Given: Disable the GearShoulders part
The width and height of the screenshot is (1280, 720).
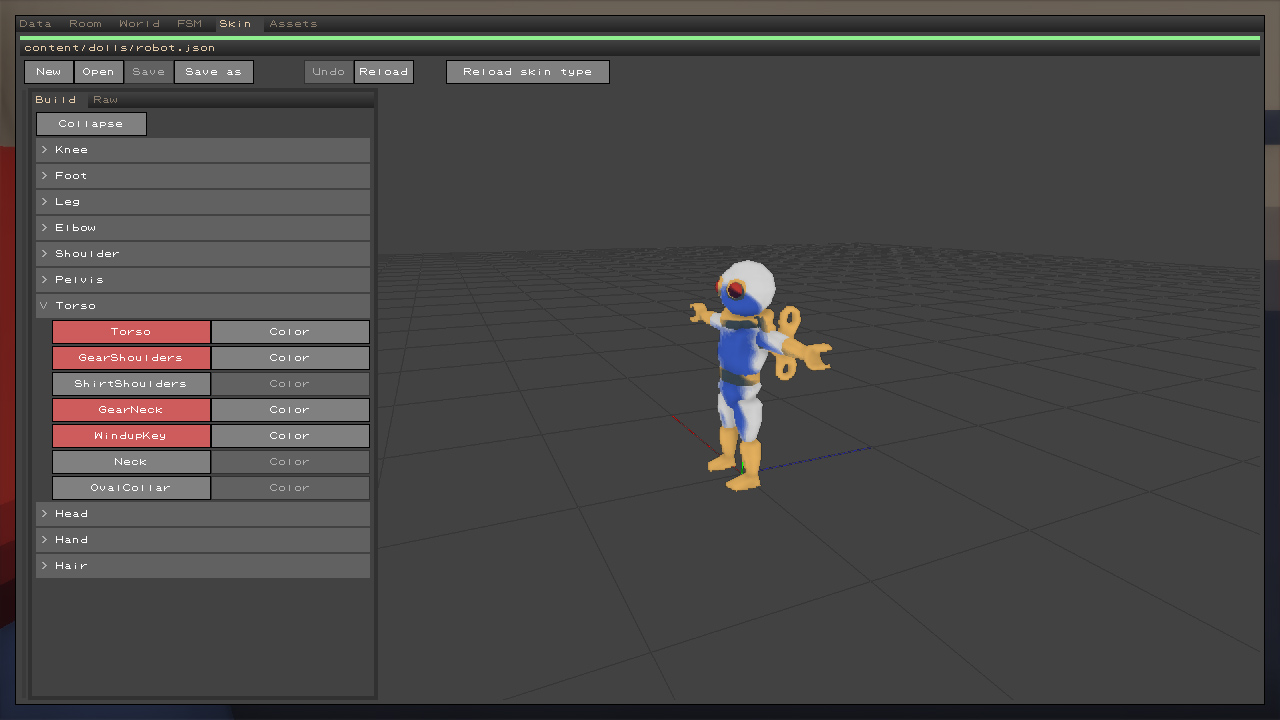Looking at the screenshot, I should click(131, 358).
